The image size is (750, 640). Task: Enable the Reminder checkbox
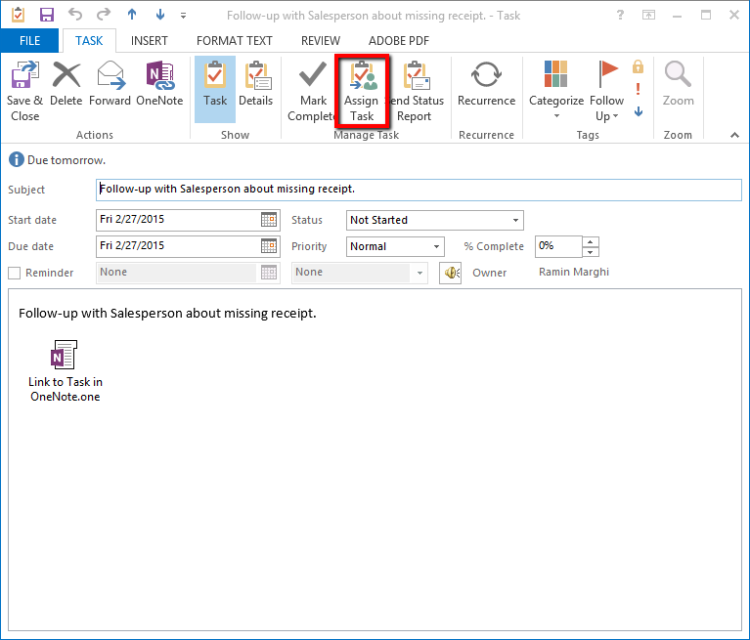click(x=14, y=273)
